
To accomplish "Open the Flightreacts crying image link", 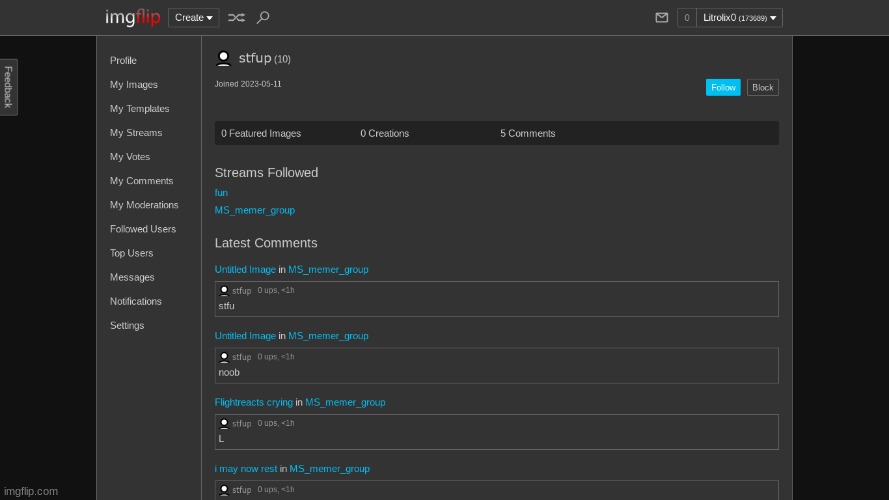I will point(253,402).
